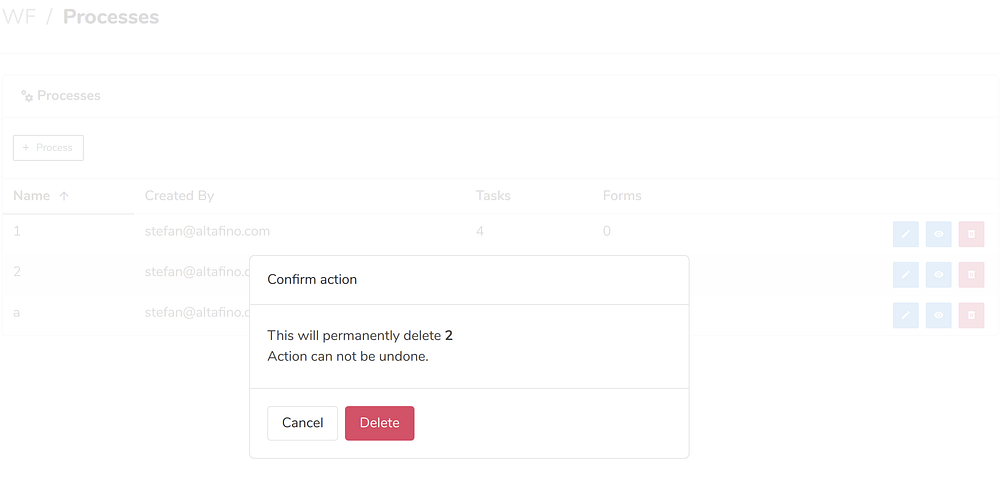Click the view eye icon for process 1

[x=938, y=234]
